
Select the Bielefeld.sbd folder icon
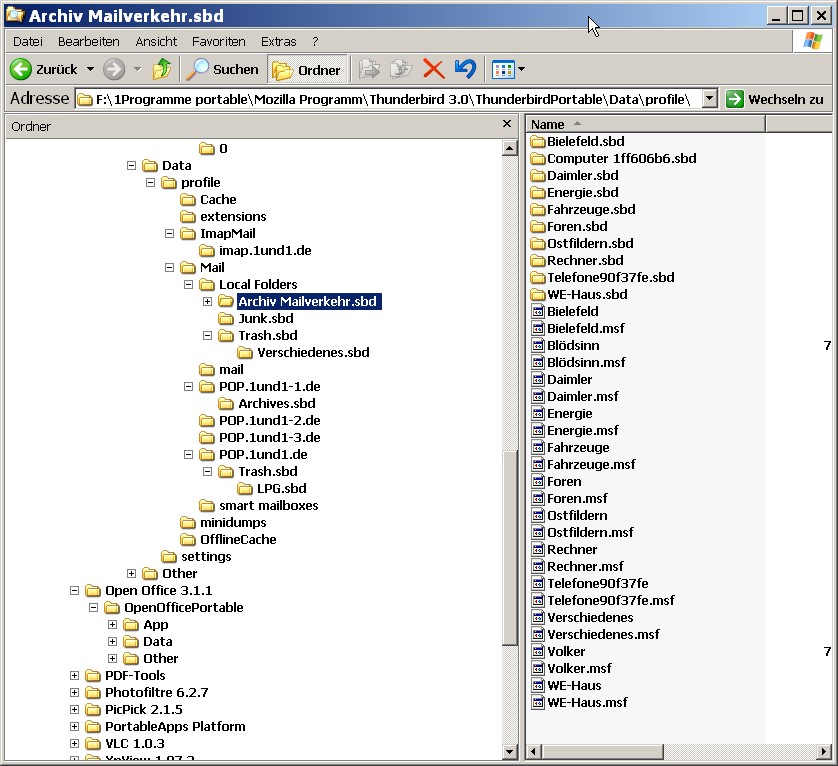(x=537, y=141)
